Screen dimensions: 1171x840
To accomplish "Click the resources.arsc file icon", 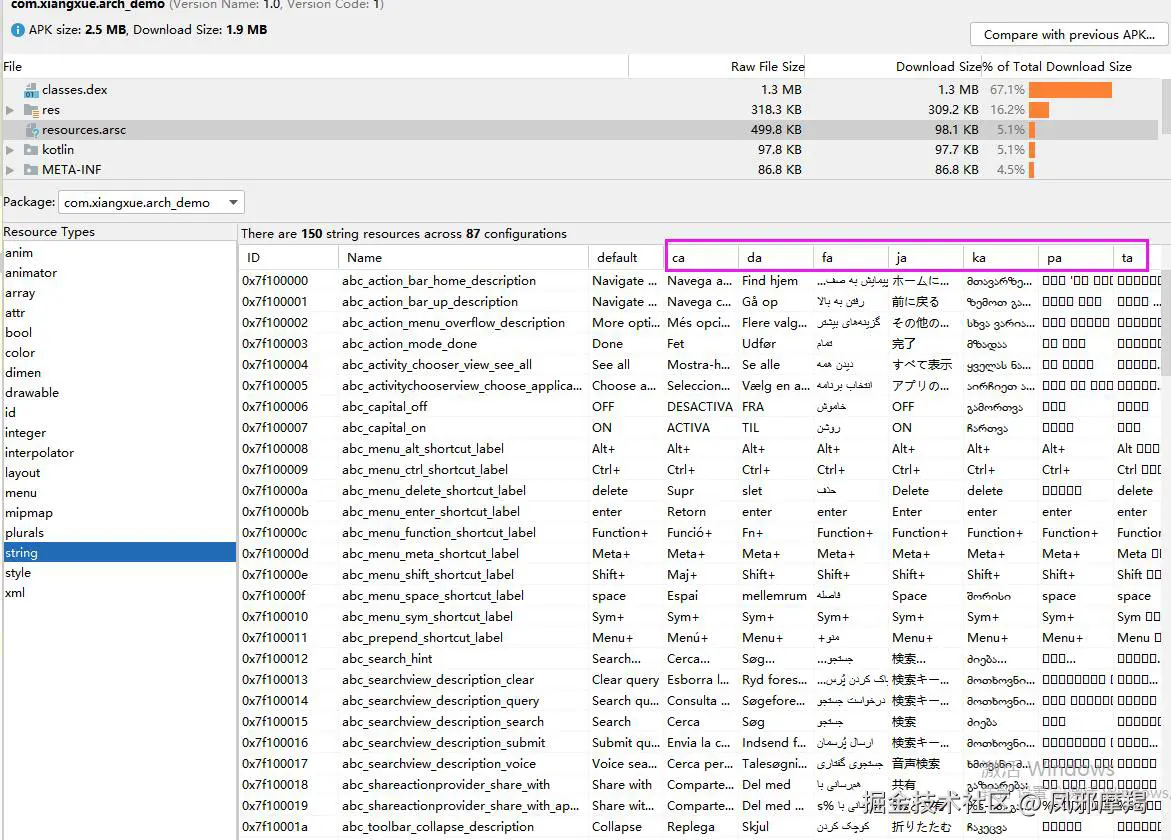I will [31, 130].
